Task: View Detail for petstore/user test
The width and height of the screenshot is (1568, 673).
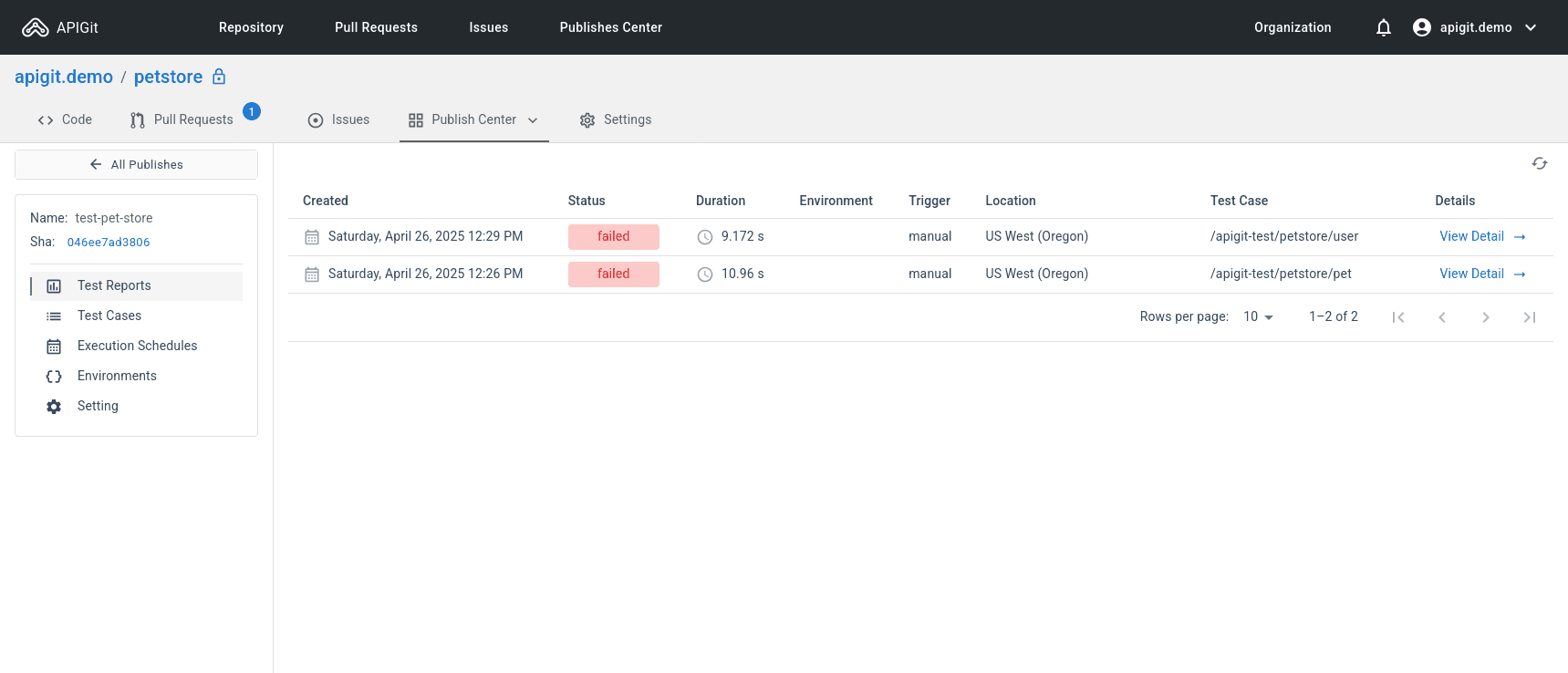Action: pyautogui.click(x=1482, y=236)
